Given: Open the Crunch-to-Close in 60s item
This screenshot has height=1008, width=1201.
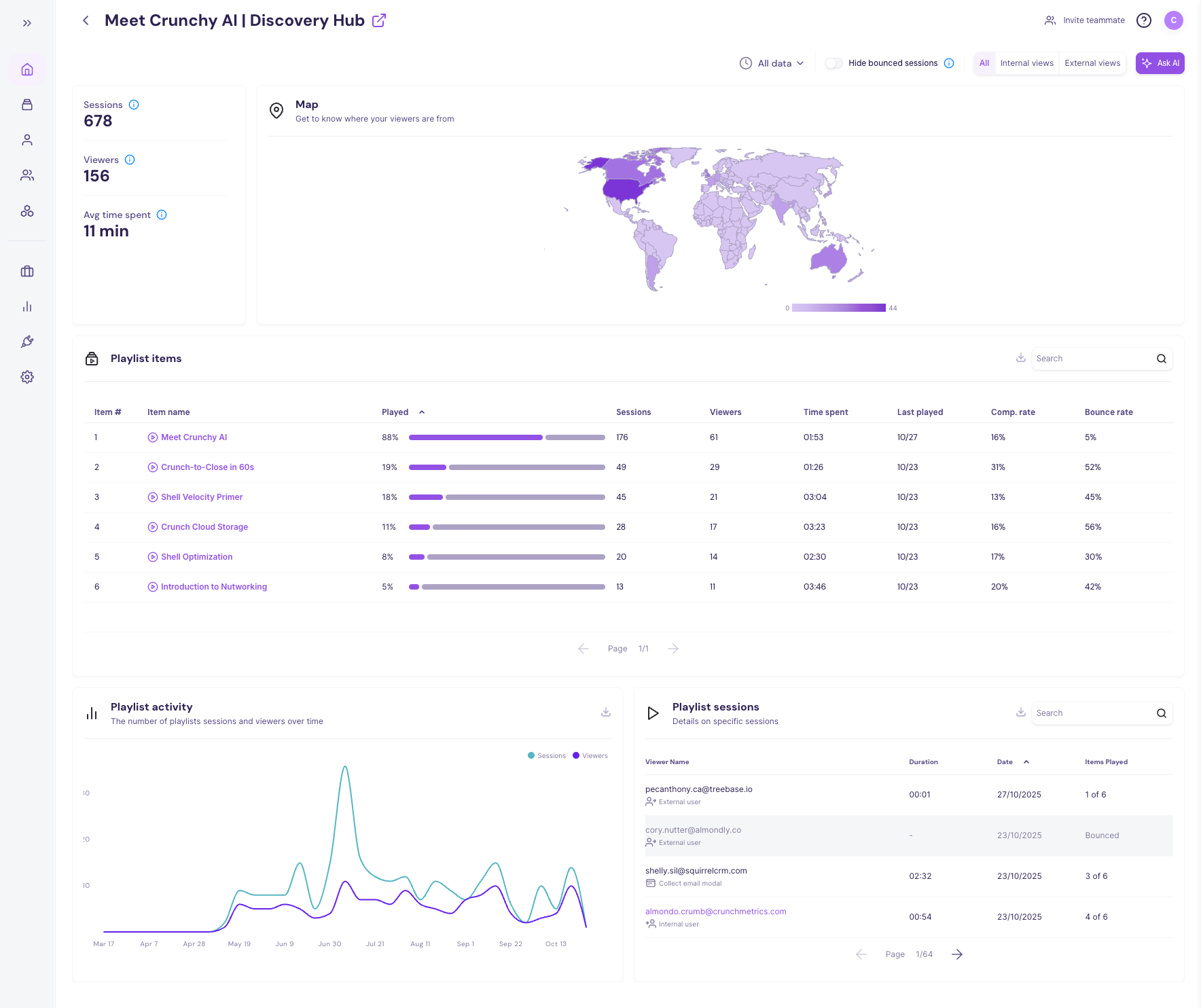Looking at the screenshot, I should [x=207, y=467].
